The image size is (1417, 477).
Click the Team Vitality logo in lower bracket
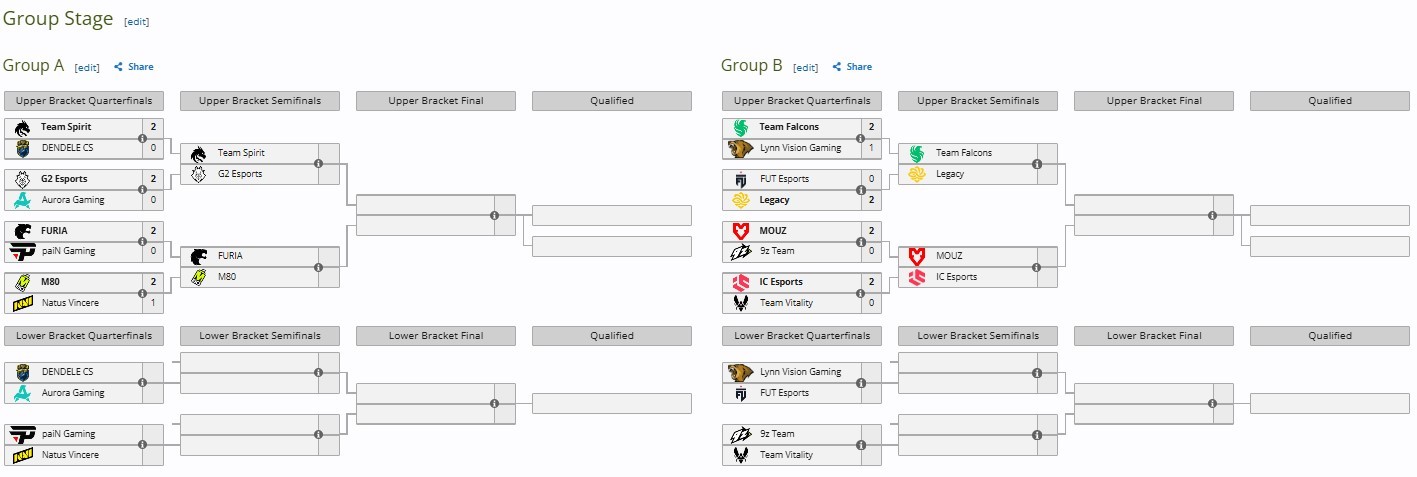coord(740,455)
